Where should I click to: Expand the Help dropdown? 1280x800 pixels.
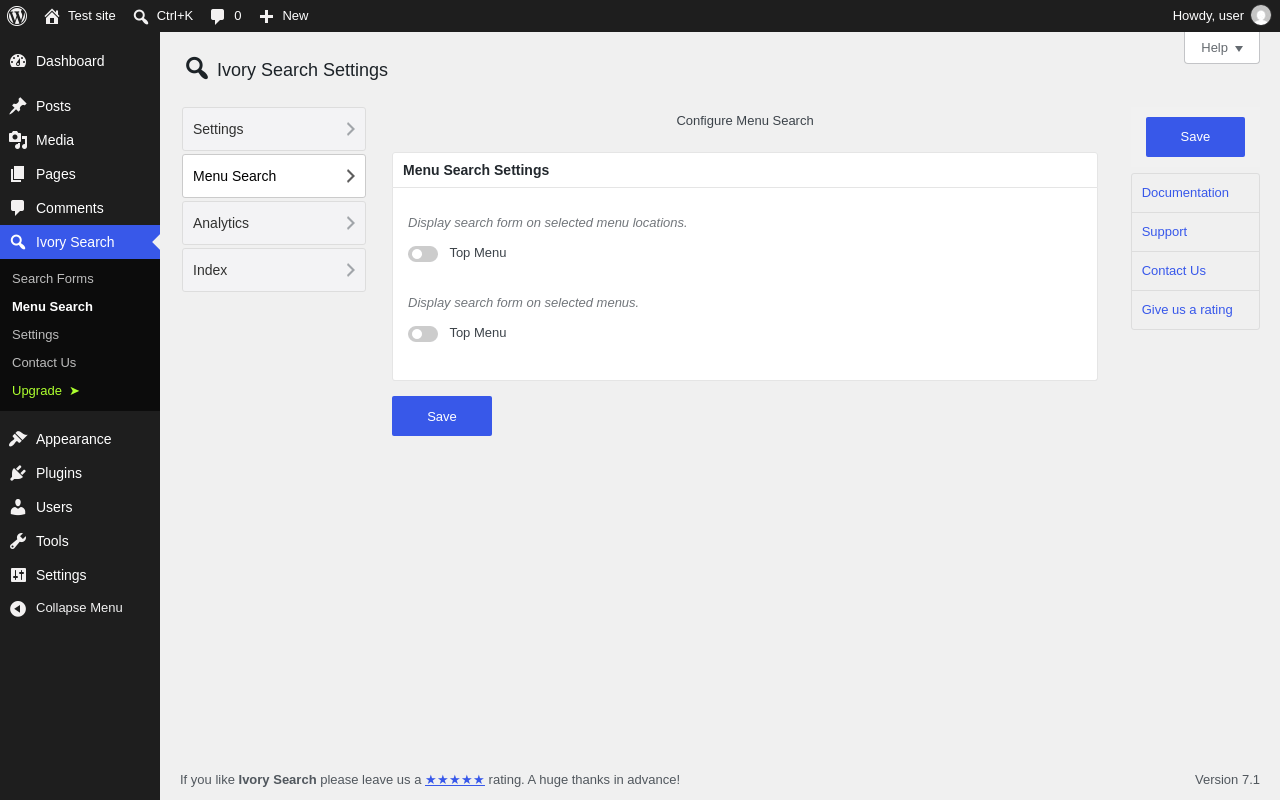[x=1222, y=48]
